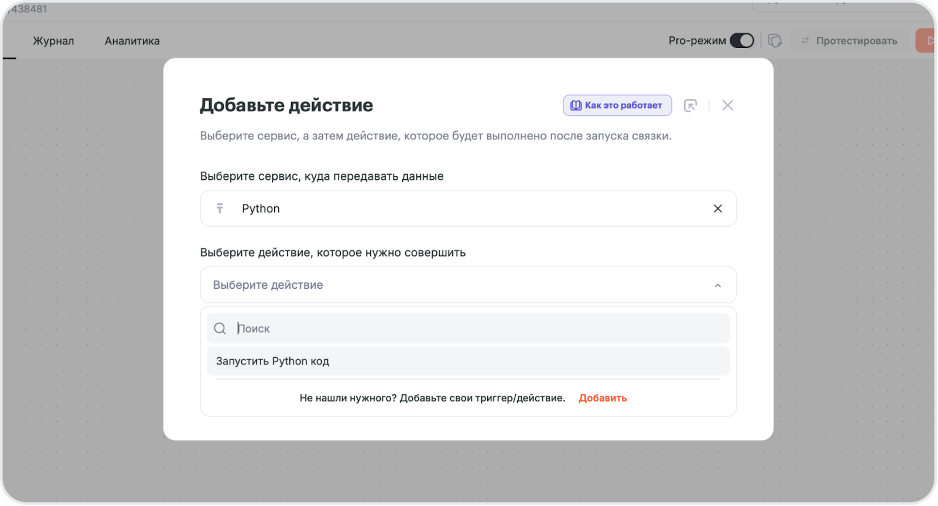Clear the selected Python service
This screenshot has width=938, height=506.
tap(717, 209)
